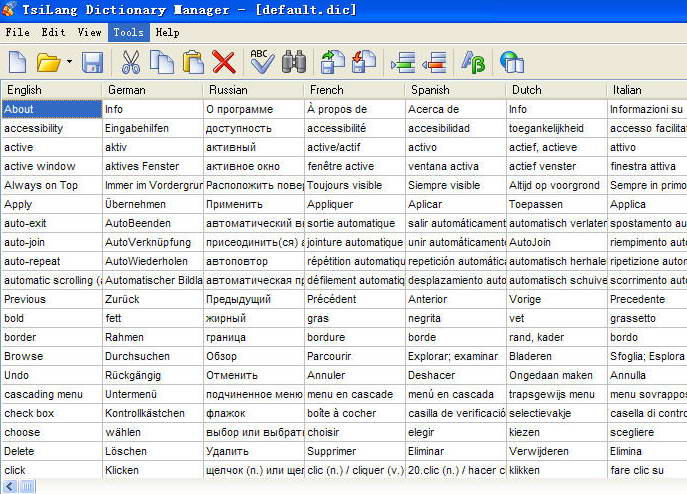The image size is (687, 494).
Task: Insert a row with green arrow icon
Action: [x=403, y=62]
